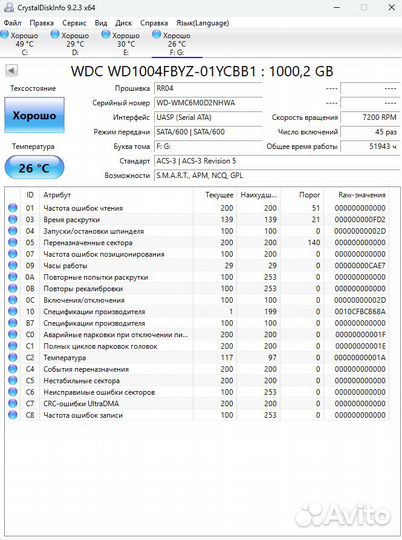Click raw value 00000000CAE7
This screenshot has width=402, height=540.
(360, 266)
